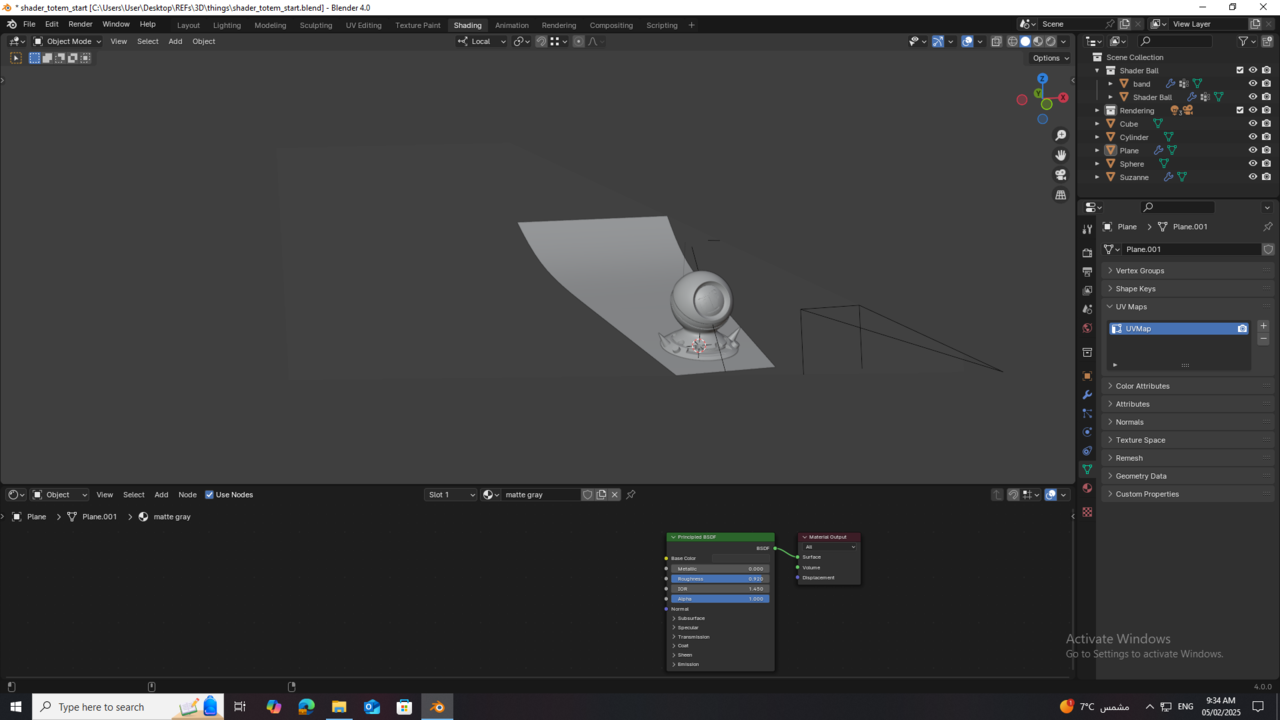Open the Object Mode dropdown
1280x720 pixels.
pyautogui.click(x=70, y=41)
